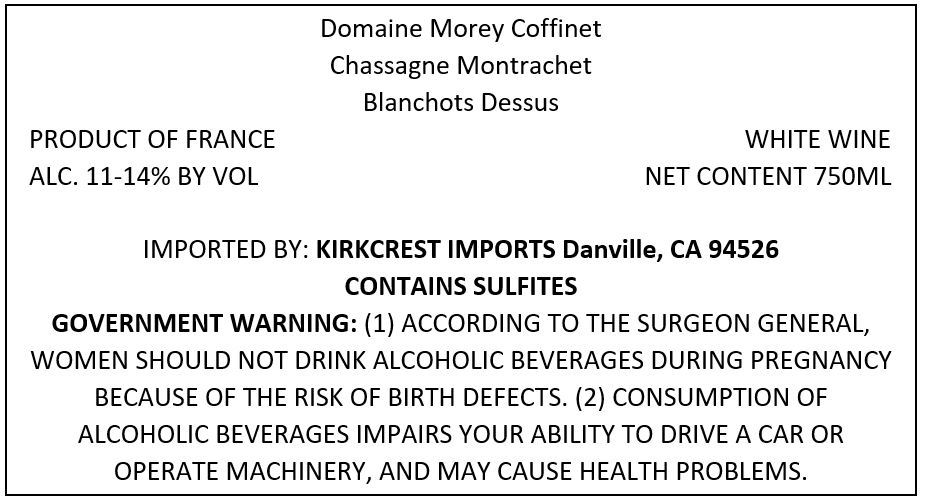The height and width of the screenshot is (504, 926).
Task: Click the Domaine Morey Coffinet title line
Action: click(x=461, y=28)
